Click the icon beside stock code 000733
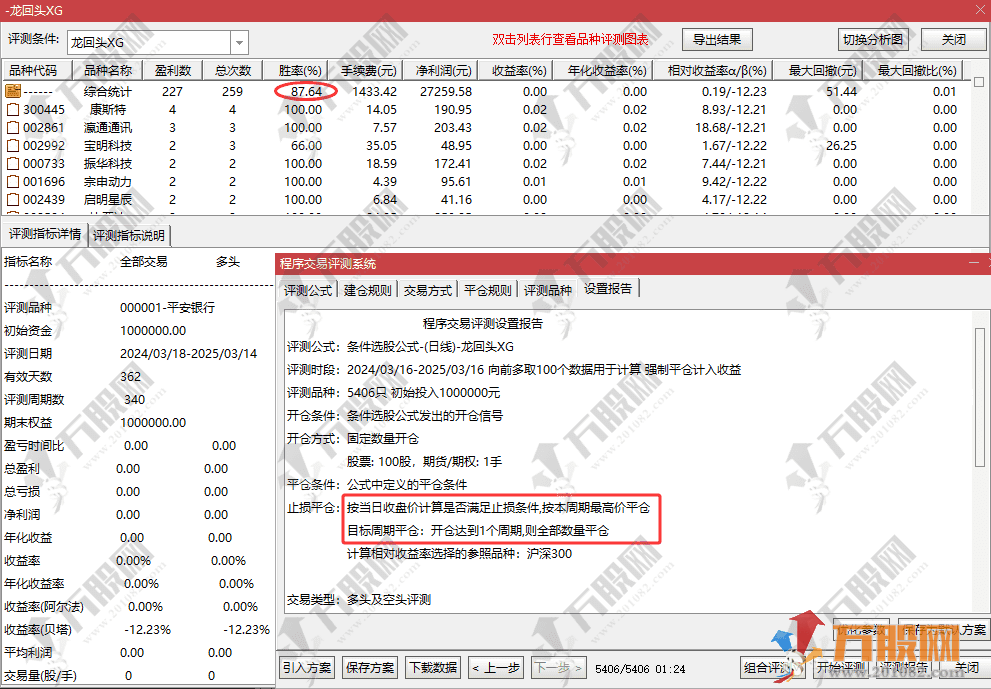The image size is (991, 689). pos(13,164)
